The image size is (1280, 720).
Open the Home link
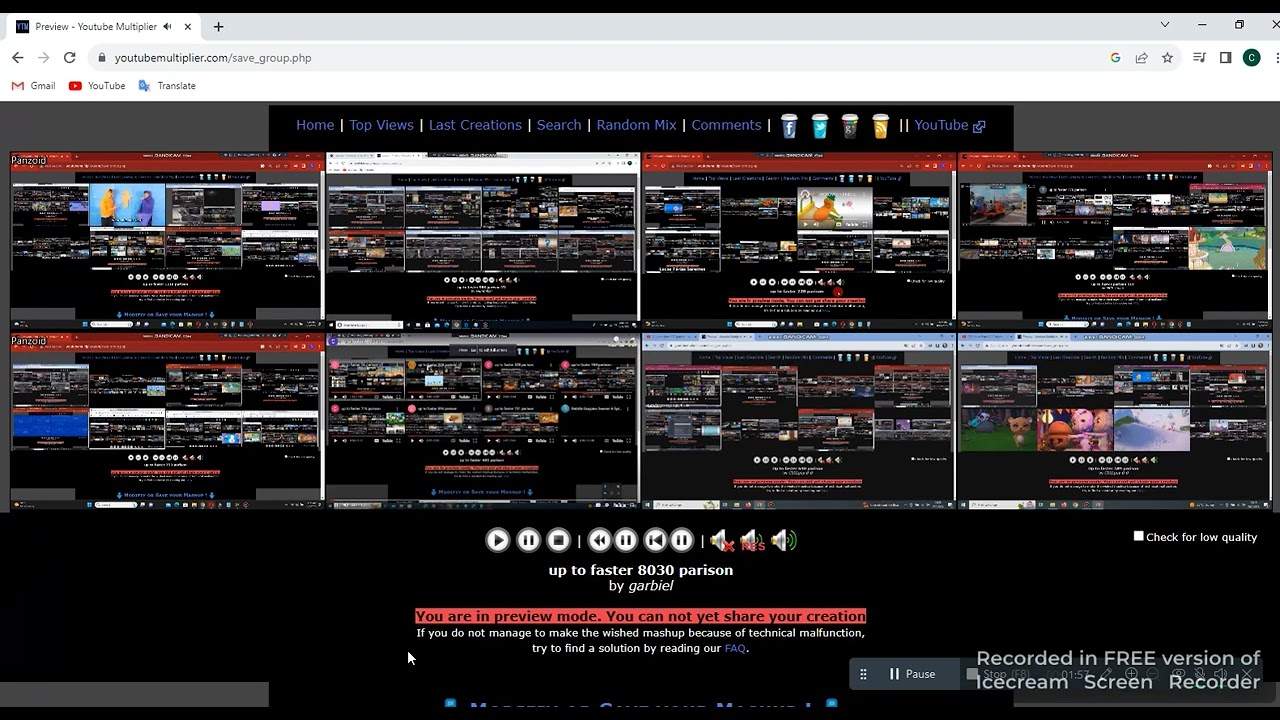click(315, 125)
